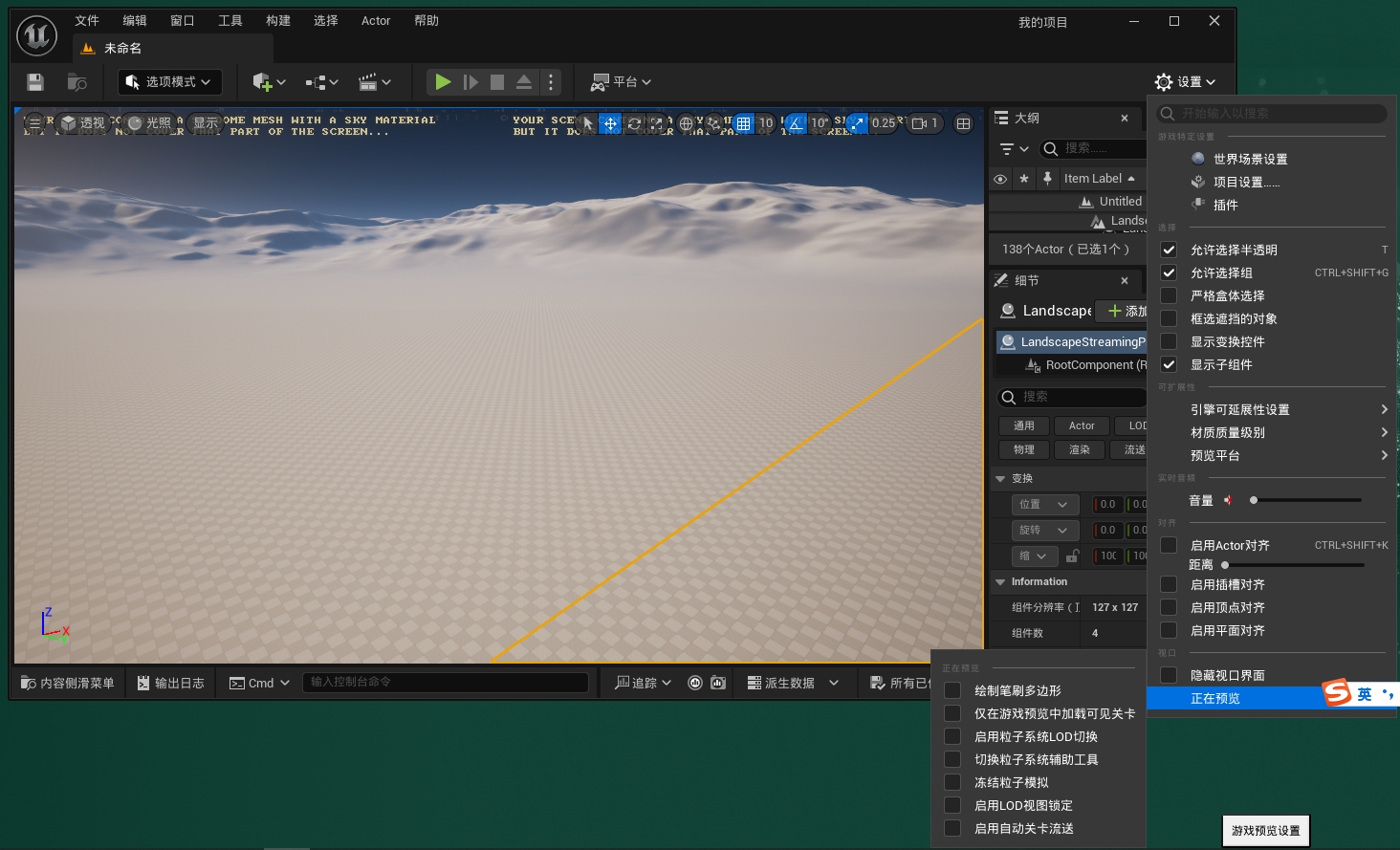Viewport: 1400px width, 850px height.
Task: Click the viewport layout maximize icon
Action: 963,123
